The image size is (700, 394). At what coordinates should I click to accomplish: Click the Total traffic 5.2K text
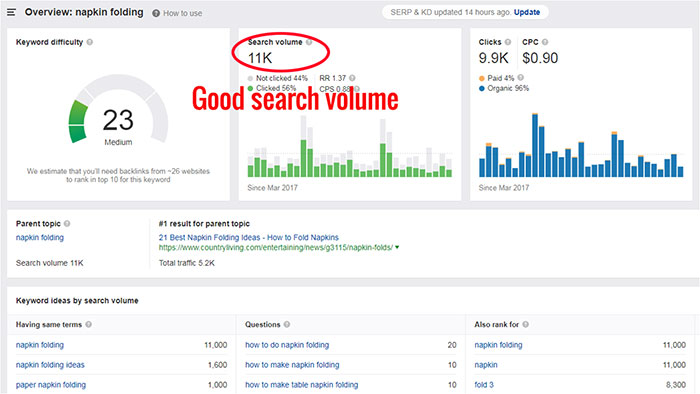(187, 263)
